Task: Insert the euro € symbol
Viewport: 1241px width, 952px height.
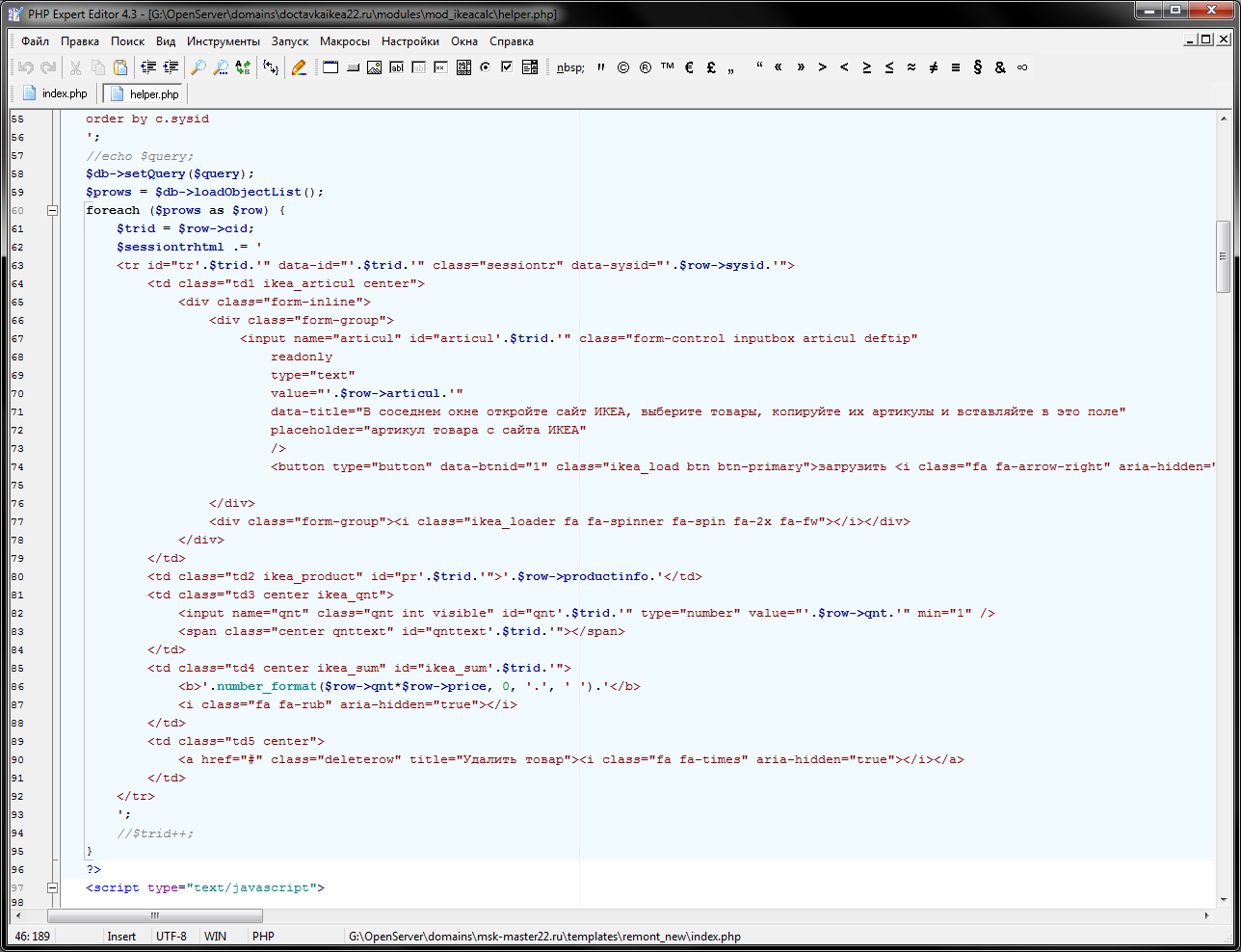Action: pos(689,67)
